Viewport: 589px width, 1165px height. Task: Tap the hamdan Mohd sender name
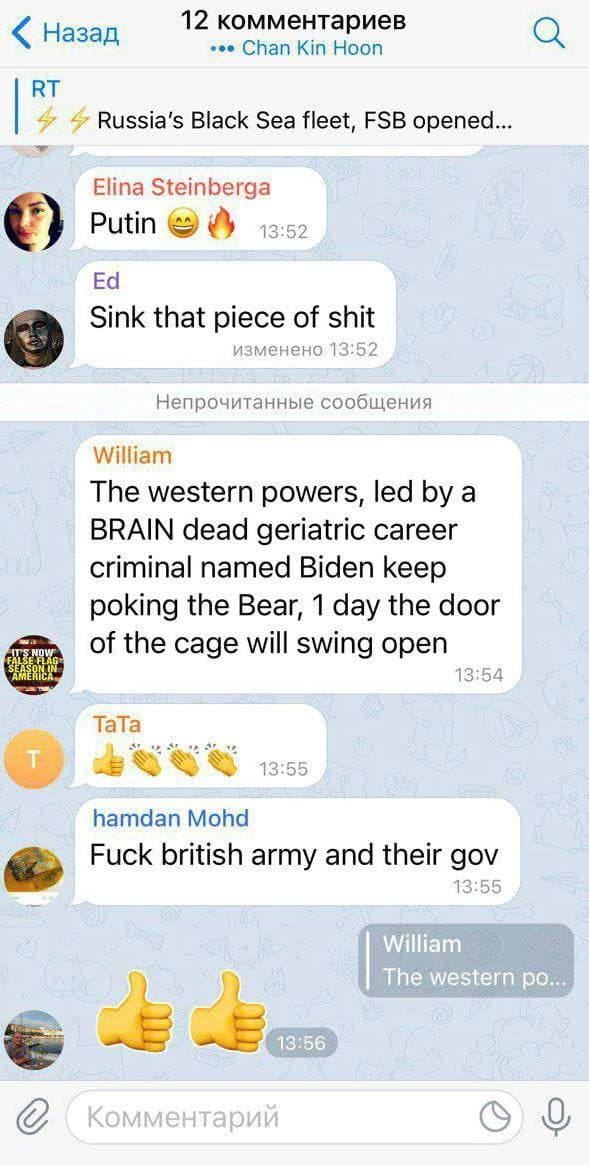click(x=170, y=817)
